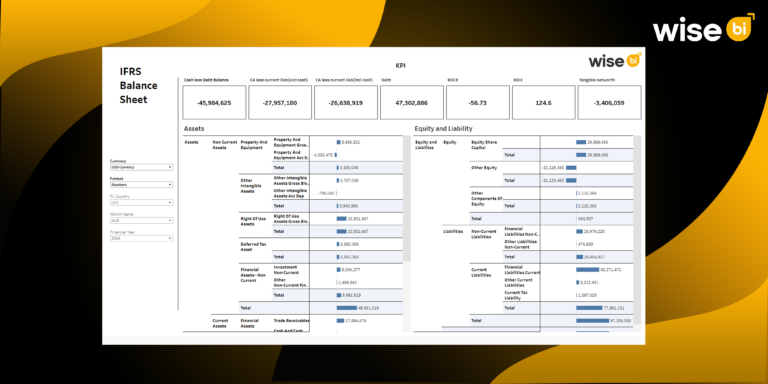The height and width of the screenshot is (384, 768).
Task: Click the "Assets" section heading
Action: click(x=194, y=128)
